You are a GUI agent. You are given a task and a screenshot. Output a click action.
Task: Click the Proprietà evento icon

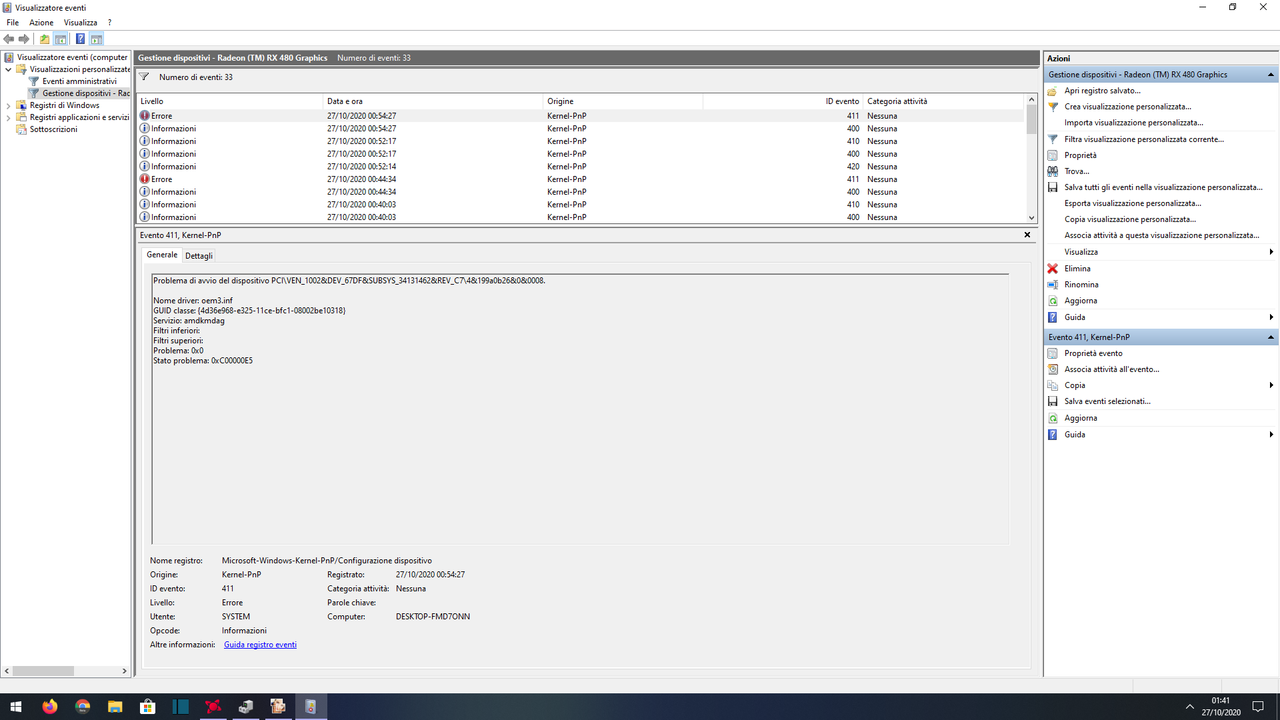click(x=1052, y=353)
